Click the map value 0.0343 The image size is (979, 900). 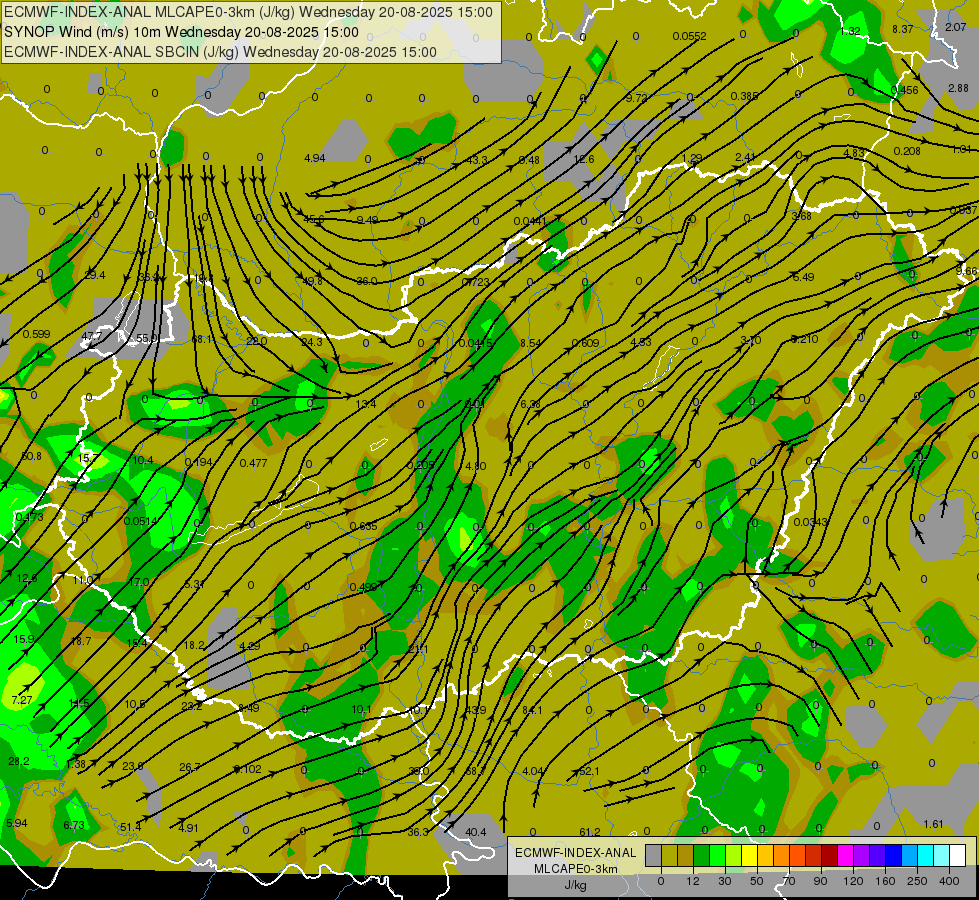pos(810,522)
